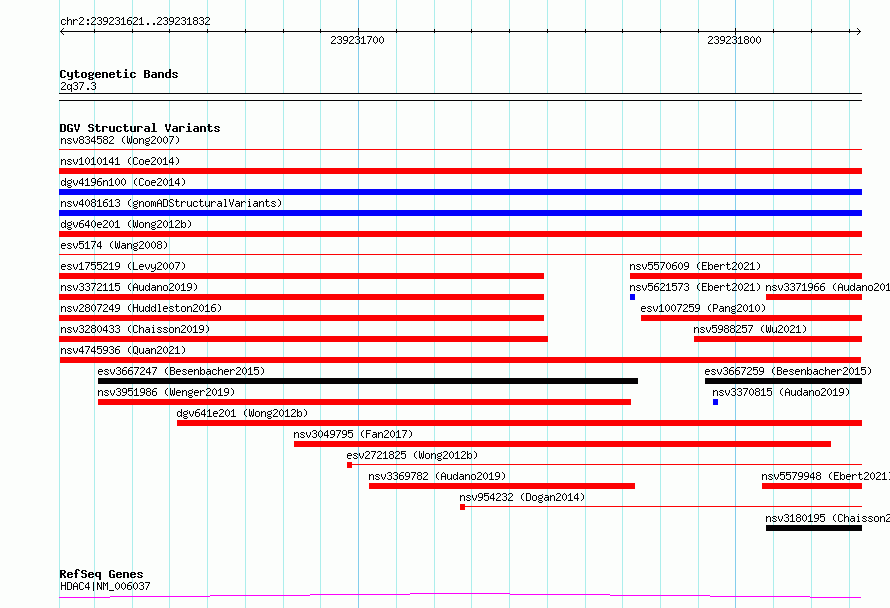Select the Cytogenetic Bands track heading
The height and width of the screenshot is (608, 890).
pyautogui.click(x=119, y=74)
